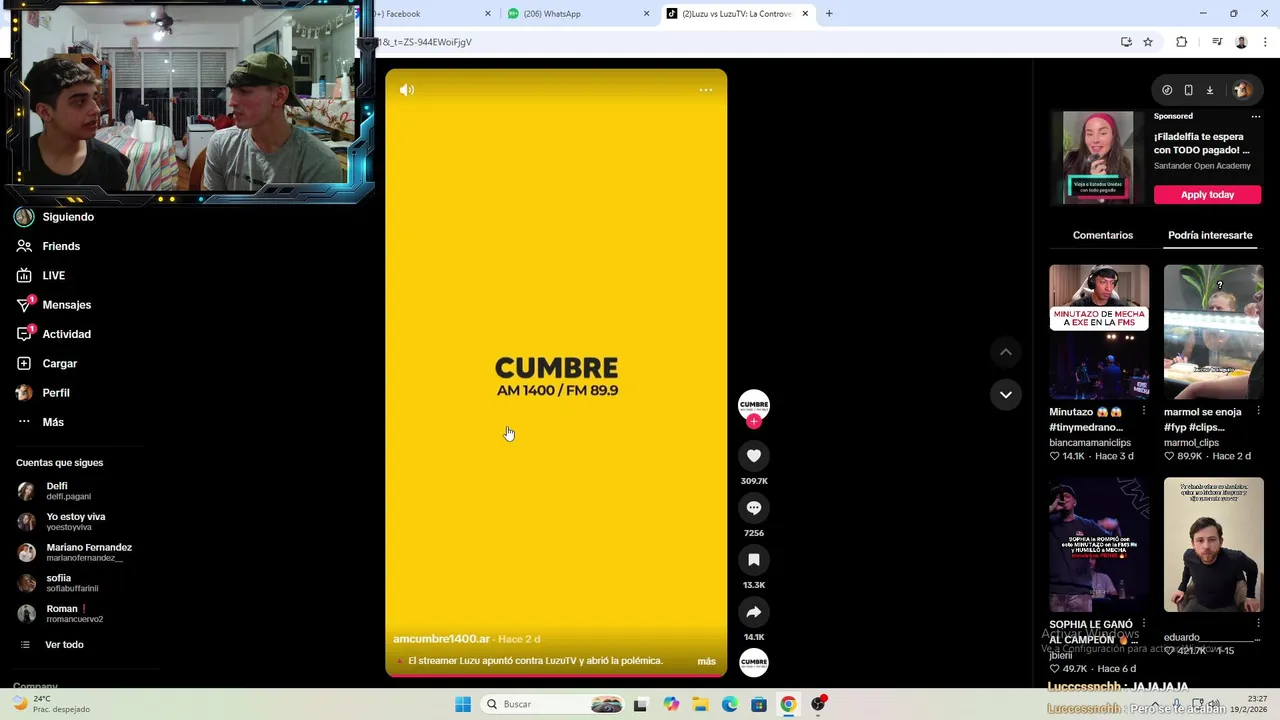1280x720 pixels.
Task: Open Chrome media controls icon
Action: coord(1217,42)
